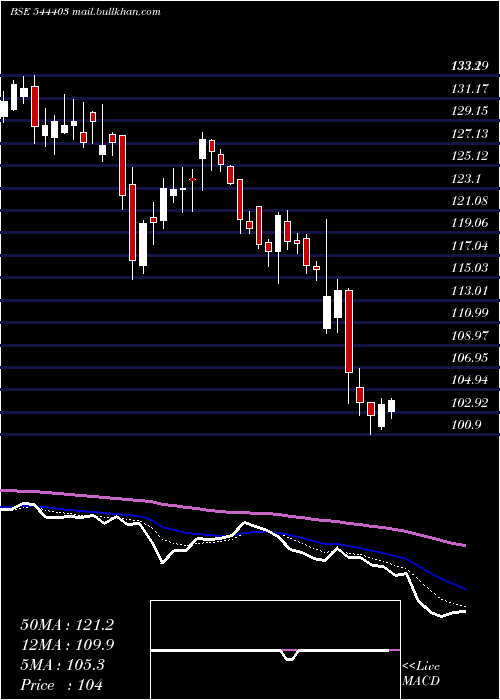
Task: Click the 5MA : 105.3 readout
Action: pyautogui.click(x=62, y=665)
